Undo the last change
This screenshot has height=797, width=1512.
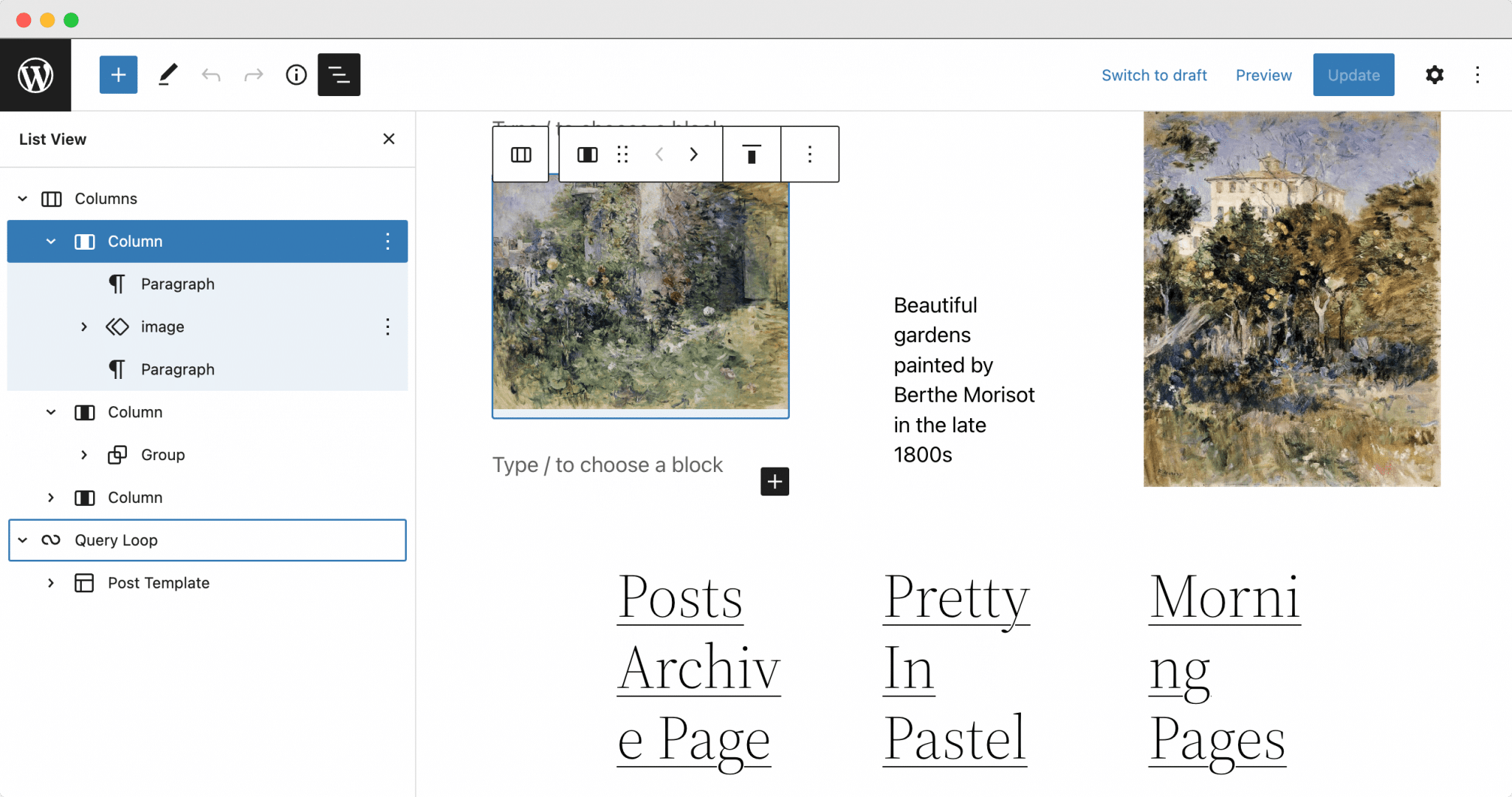[x=211, y=75]
